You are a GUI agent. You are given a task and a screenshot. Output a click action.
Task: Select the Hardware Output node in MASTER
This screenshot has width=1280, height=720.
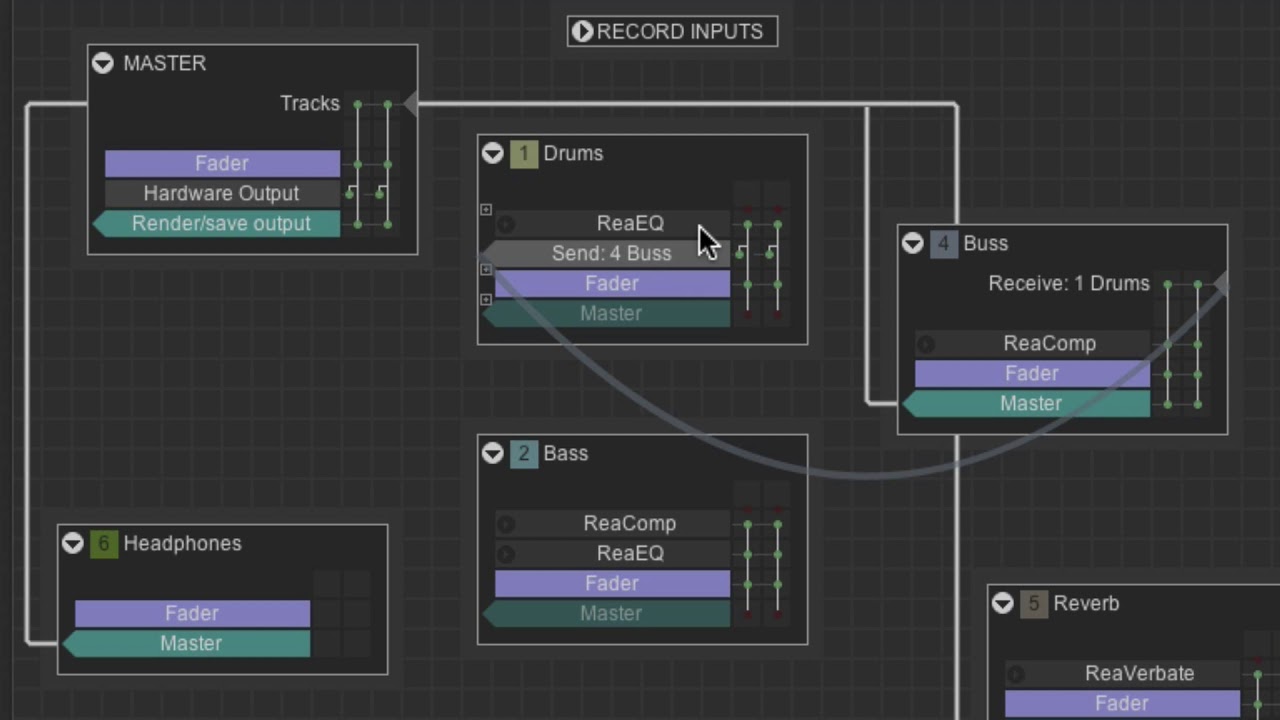[x=222, y=194]
